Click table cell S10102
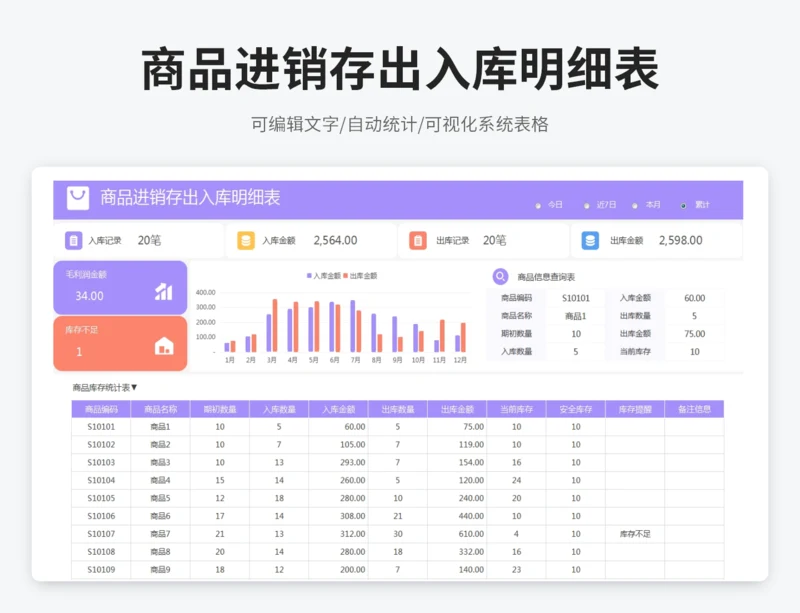Screen dimensions: 800x613 101,445
